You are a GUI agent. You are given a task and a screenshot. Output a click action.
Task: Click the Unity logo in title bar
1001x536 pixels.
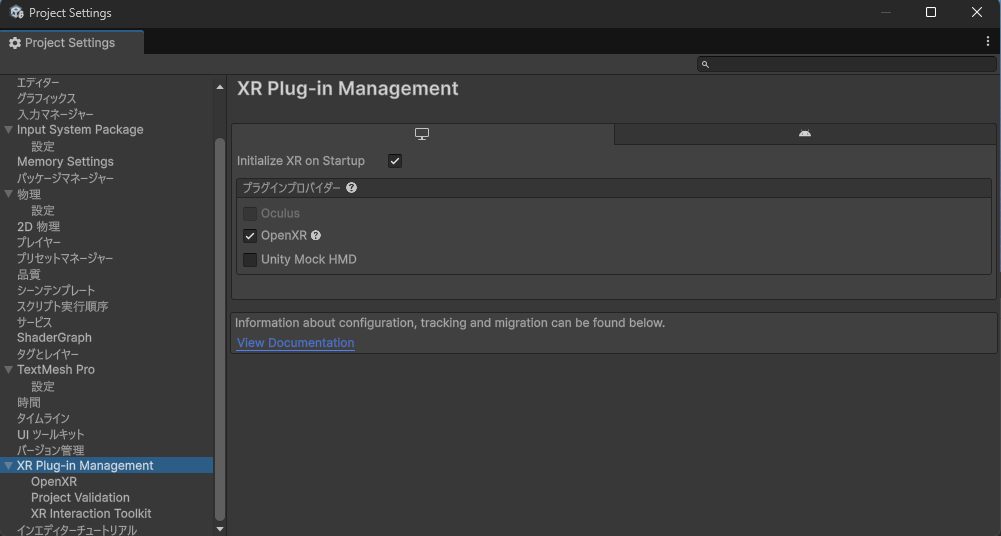(x=16, y=12)
